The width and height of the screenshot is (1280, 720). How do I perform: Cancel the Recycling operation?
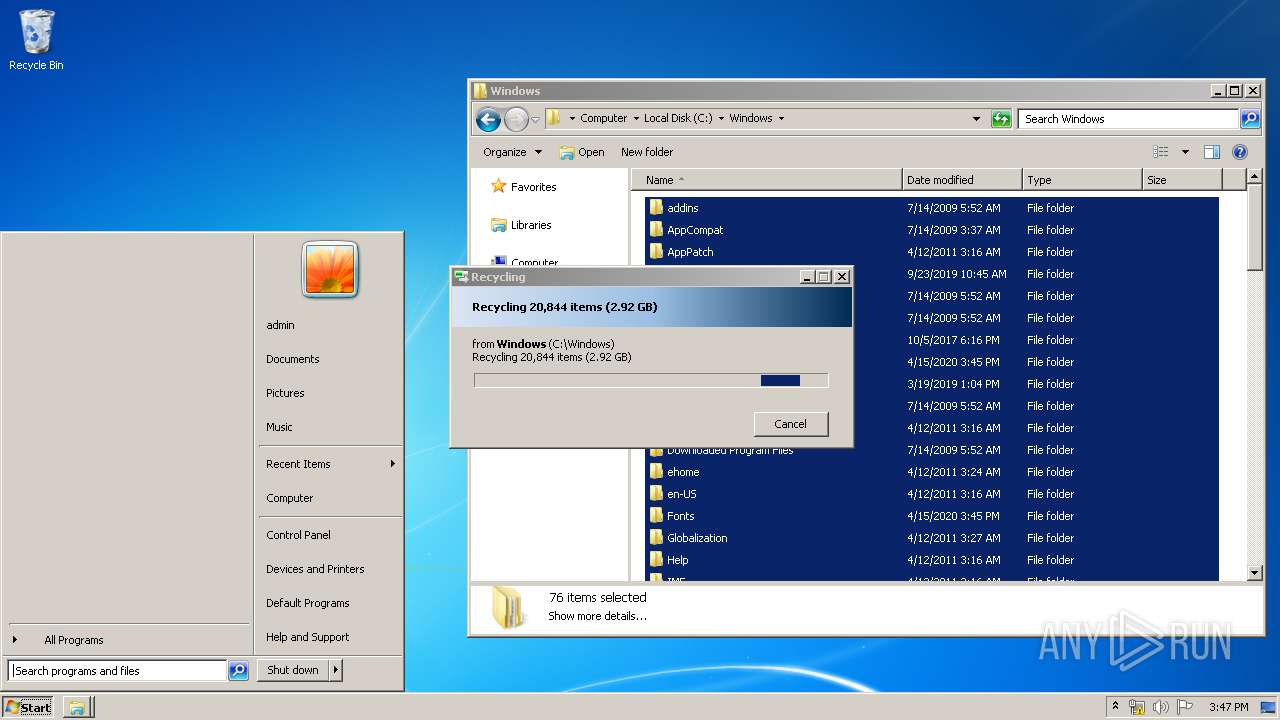[790, 424]
